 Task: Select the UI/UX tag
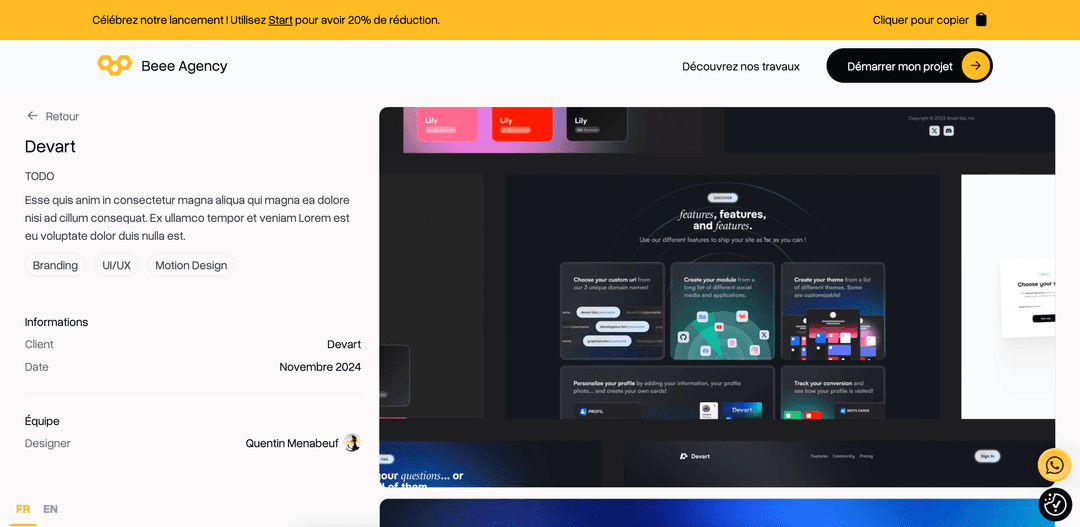click(x=116, y=265)
